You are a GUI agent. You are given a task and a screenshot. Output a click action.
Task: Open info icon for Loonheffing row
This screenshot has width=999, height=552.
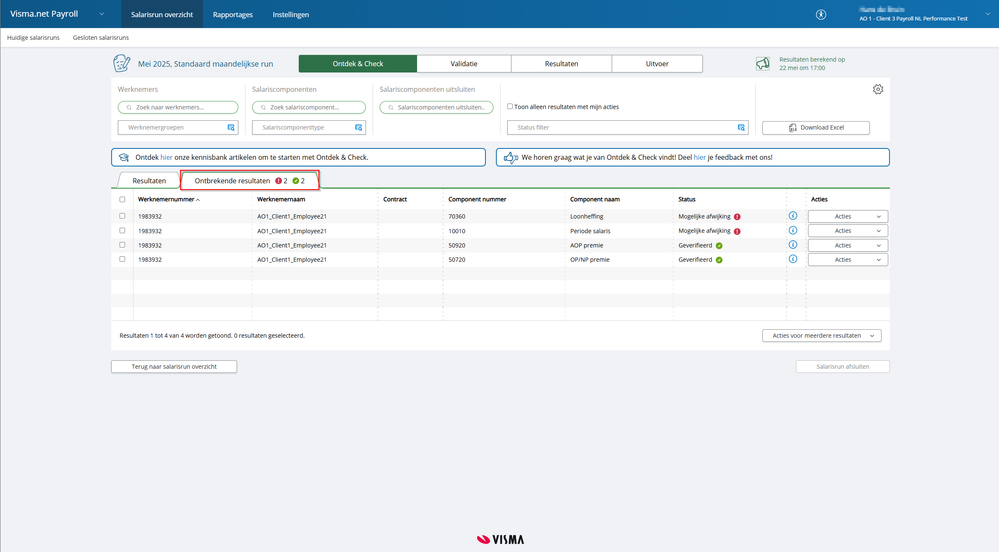pos(793,216)
